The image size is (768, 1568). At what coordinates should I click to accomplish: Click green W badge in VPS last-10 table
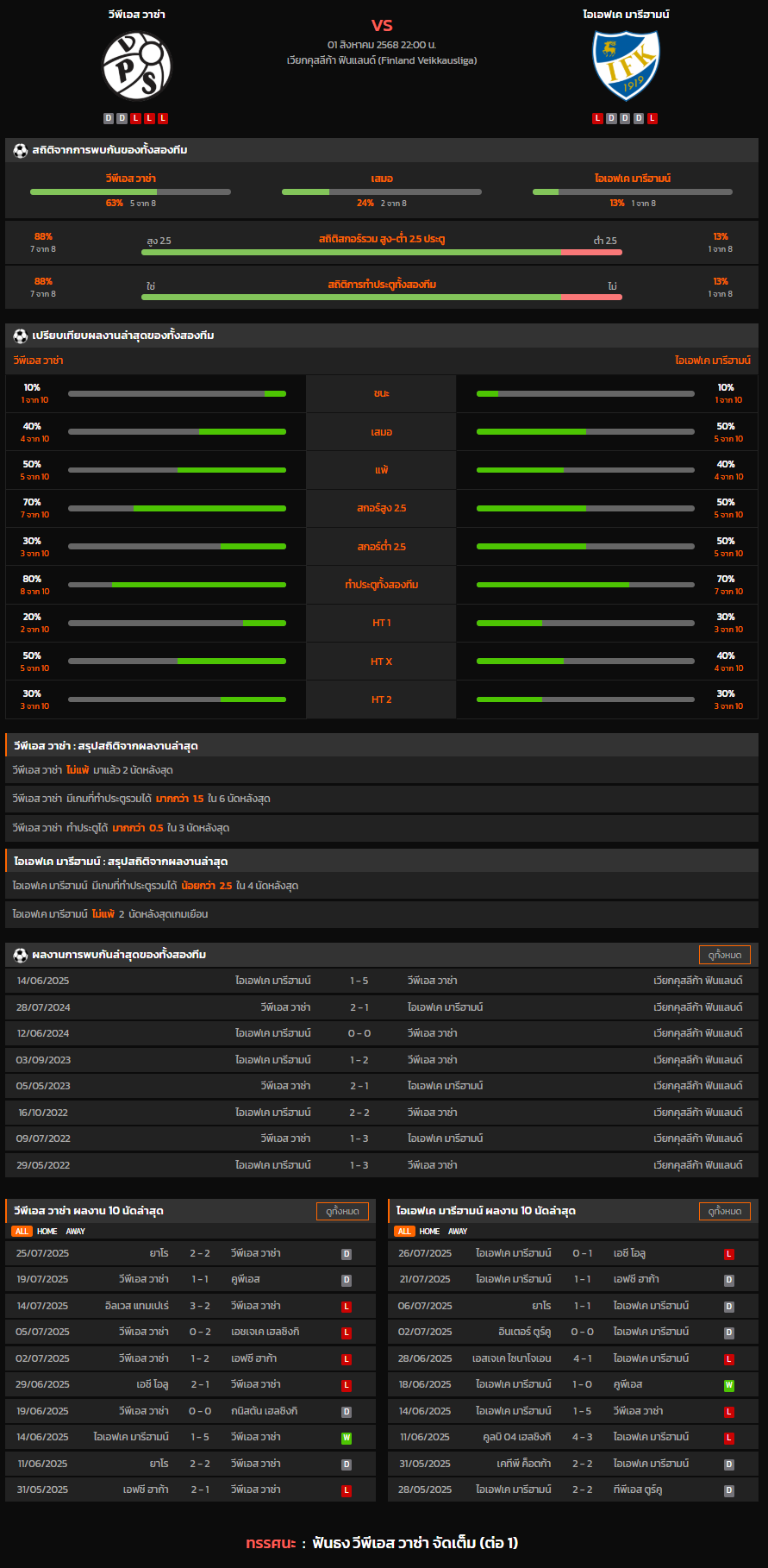click(x=347, y=1439)
